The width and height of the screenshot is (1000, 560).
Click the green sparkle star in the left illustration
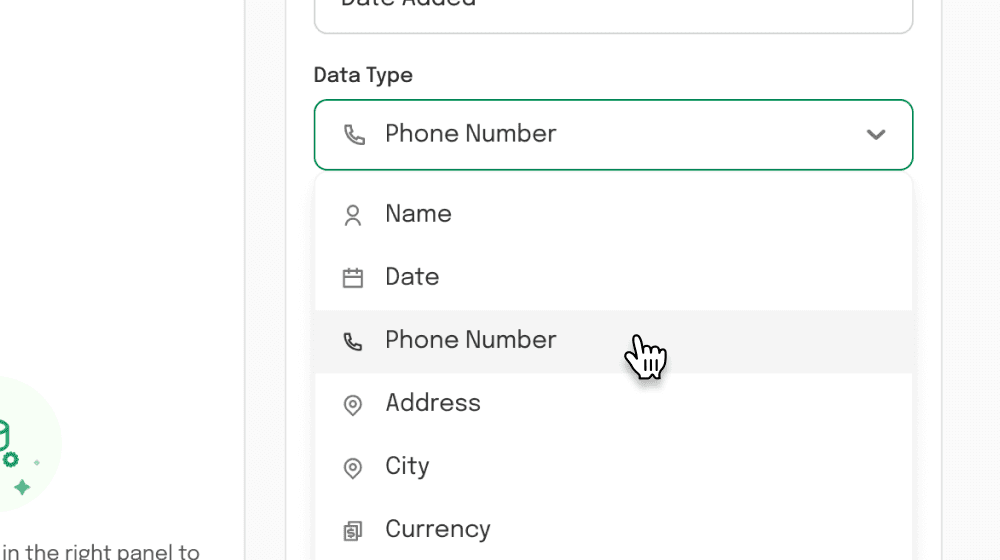(x=22, y=487)
